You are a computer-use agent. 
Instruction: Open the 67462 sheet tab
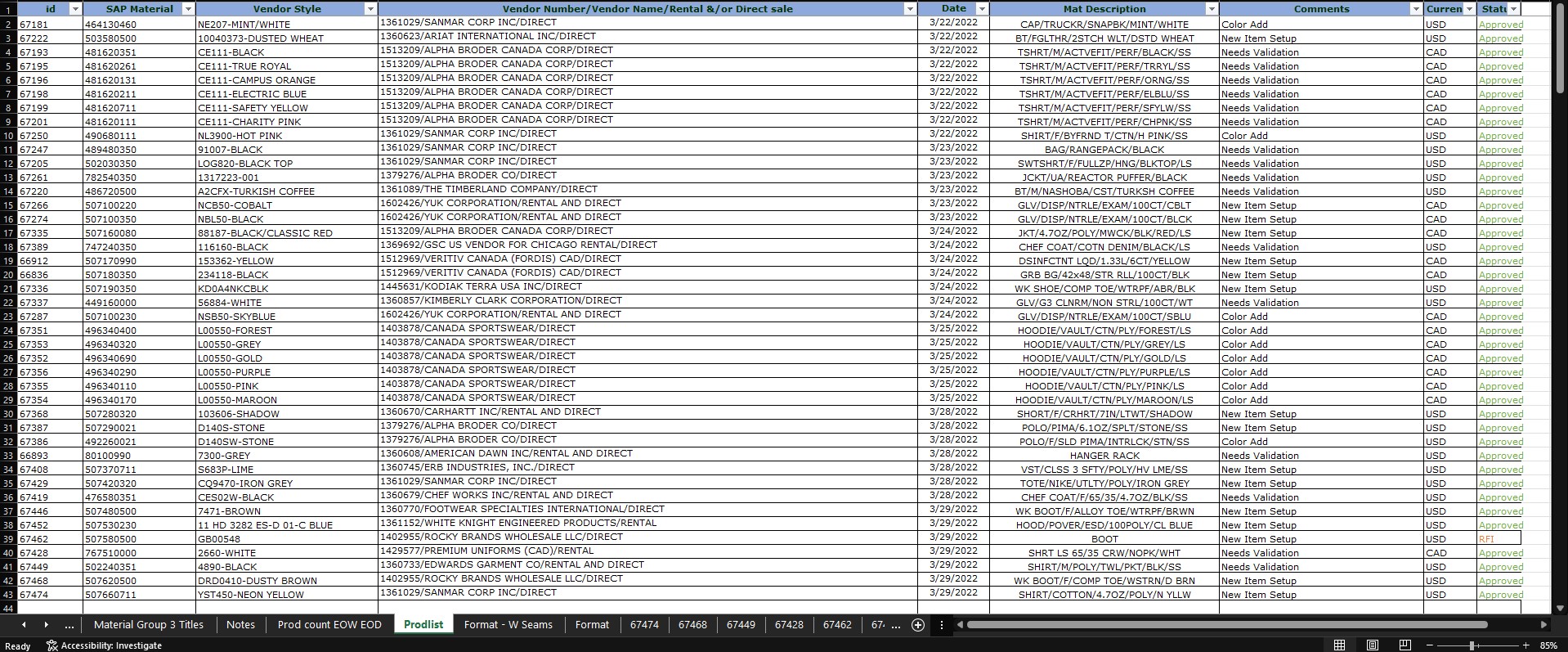click(837, 624)
